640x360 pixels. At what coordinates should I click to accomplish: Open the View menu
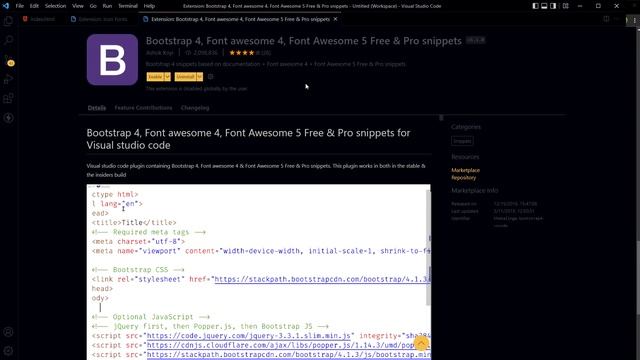click(78, 6)
